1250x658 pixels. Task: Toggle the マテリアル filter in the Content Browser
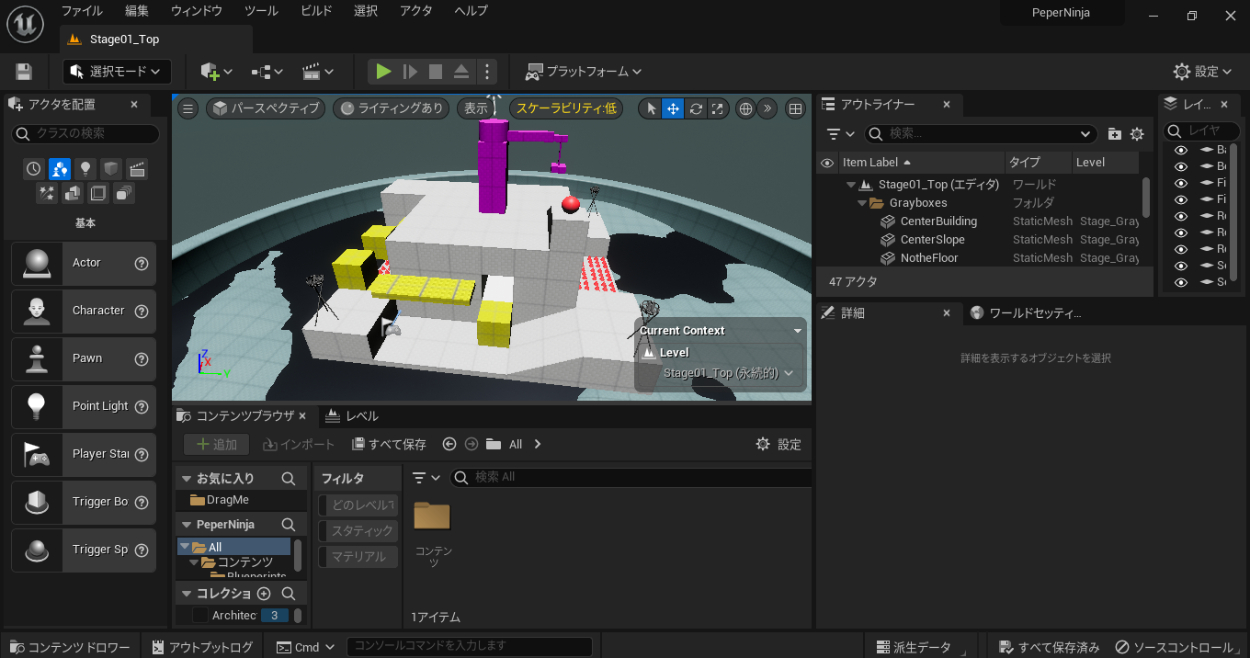click(358, 557)
